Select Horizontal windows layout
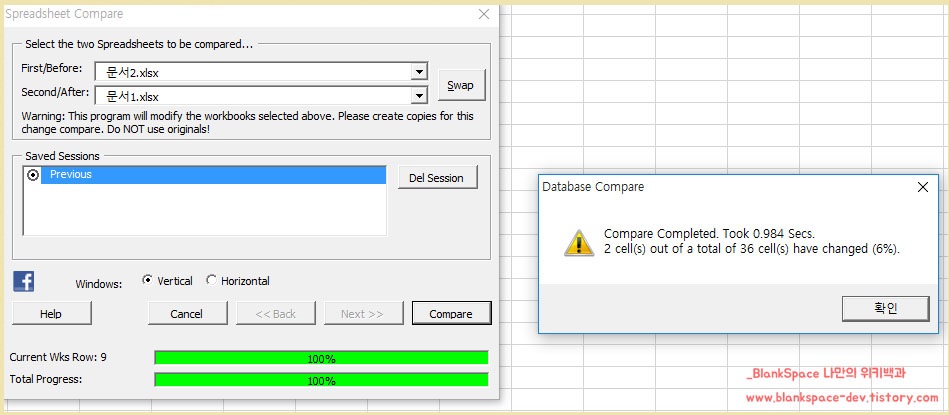 pyautogui.click(x=211, y=280)
